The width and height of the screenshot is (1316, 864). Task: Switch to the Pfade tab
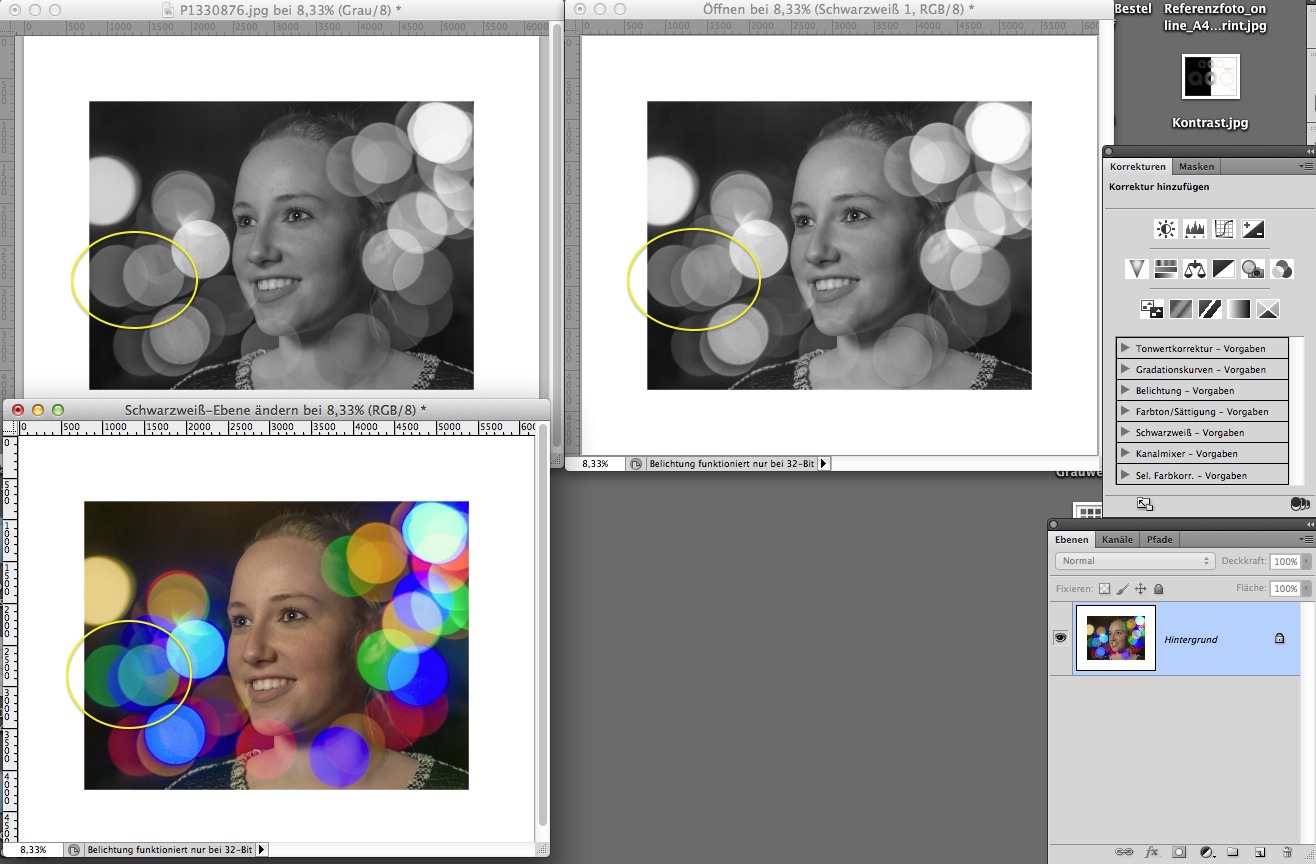click(x=1159, y=539)
